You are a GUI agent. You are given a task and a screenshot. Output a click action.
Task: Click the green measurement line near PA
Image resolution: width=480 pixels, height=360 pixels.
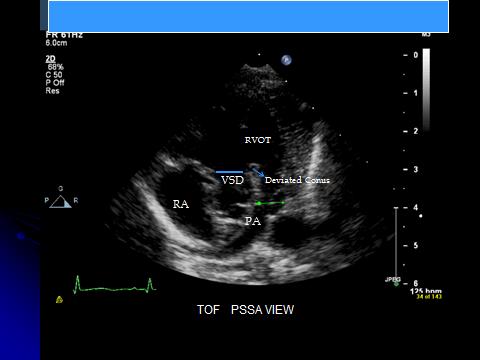[270, 203]
